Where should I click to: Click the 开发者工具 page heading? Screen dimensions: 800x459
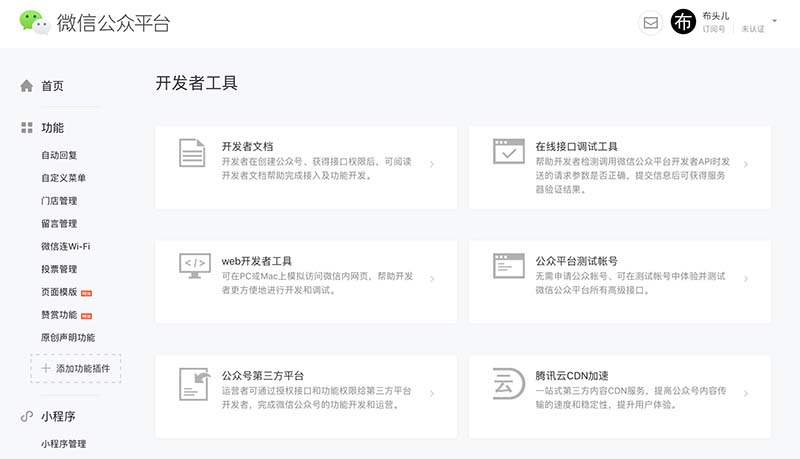(x=196, y=83)
